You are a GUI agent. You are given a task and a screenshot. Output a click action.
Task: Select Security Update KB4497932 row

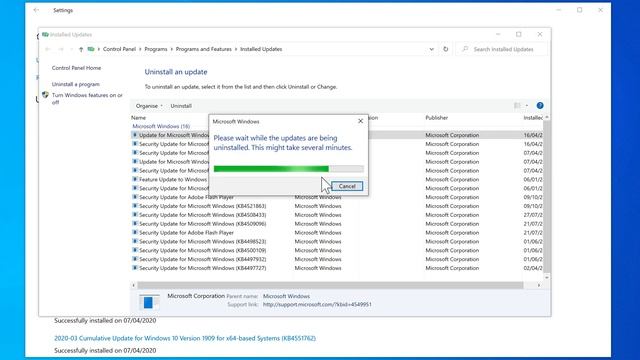point(337,259)
